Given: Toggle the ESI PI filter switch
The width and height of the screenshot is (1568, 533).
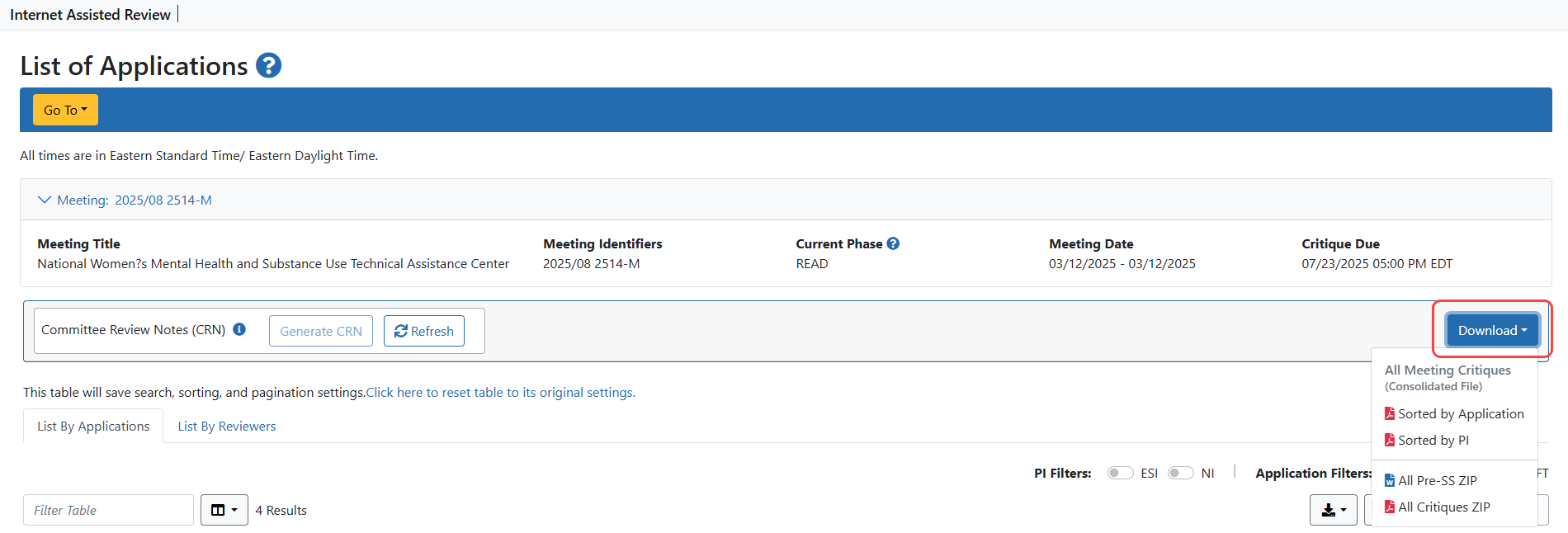Looking at the screenshot, I should point(1120,473).
